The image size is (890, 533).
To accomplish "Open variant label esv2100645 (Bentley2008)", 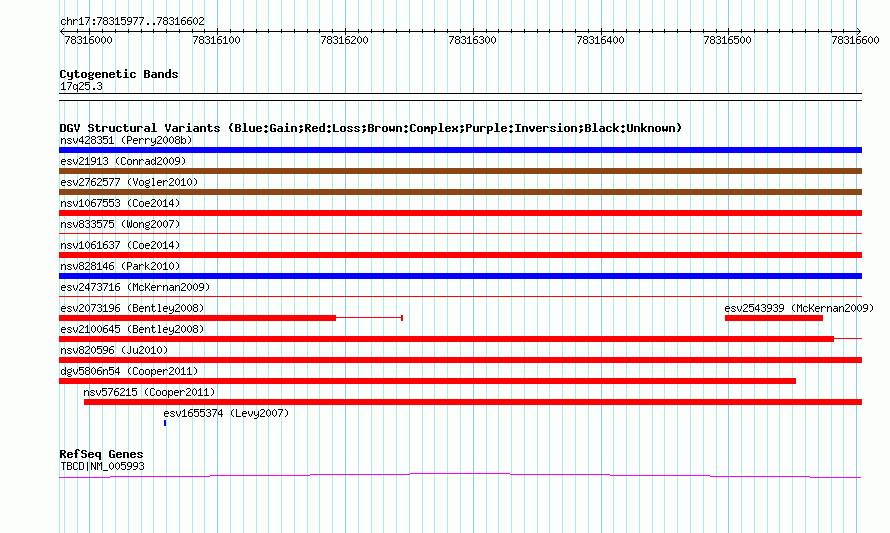I will [132, 329].
